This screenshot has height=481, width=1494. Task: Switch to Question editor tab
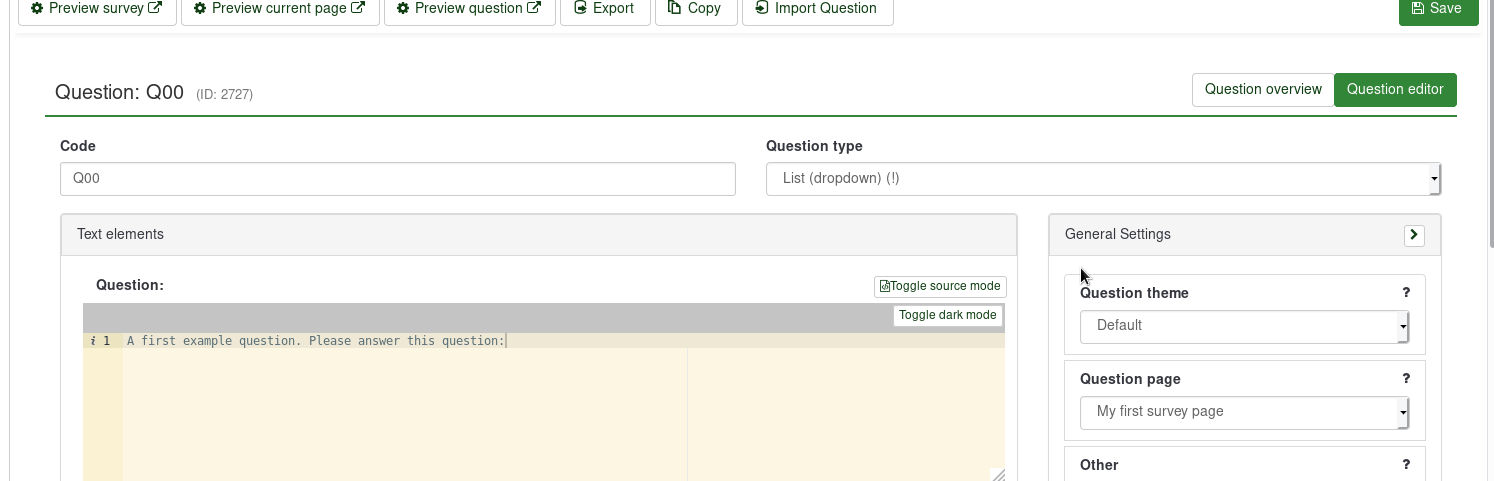coord(1395,89)
